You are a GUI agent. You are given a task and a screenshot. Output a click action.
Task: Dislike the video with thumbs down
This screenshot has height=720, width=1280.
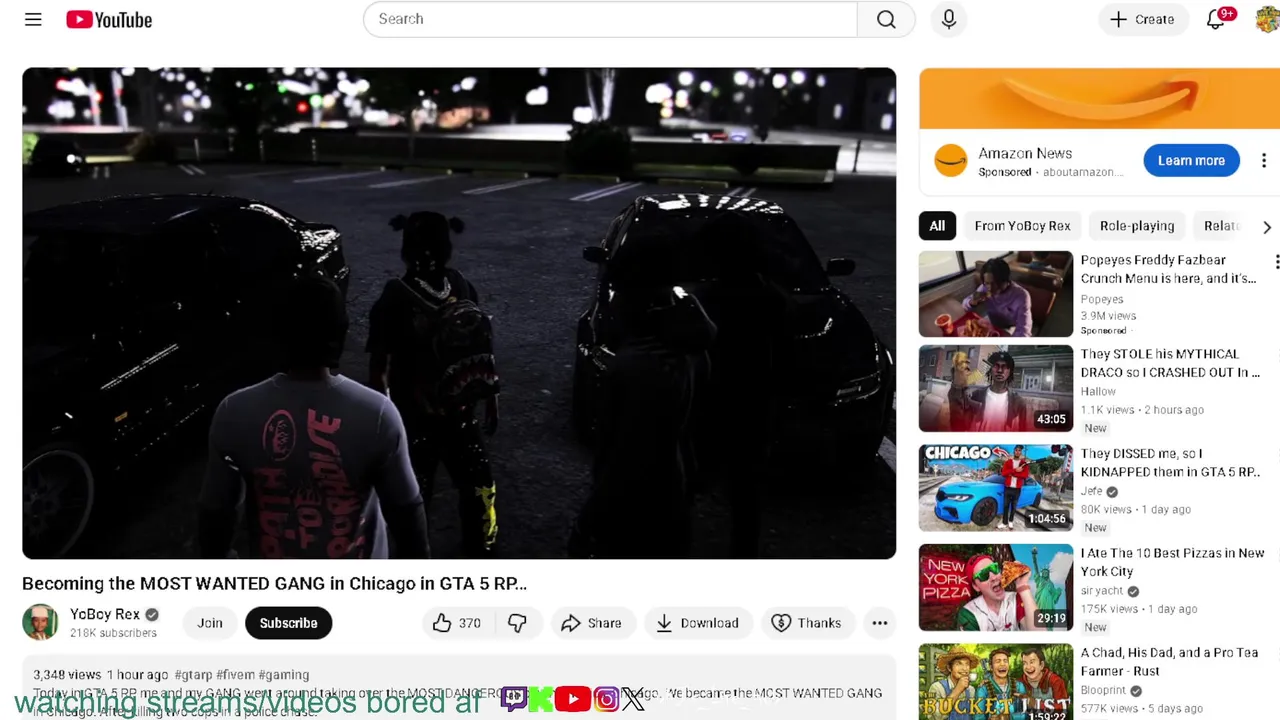(517, 623)
